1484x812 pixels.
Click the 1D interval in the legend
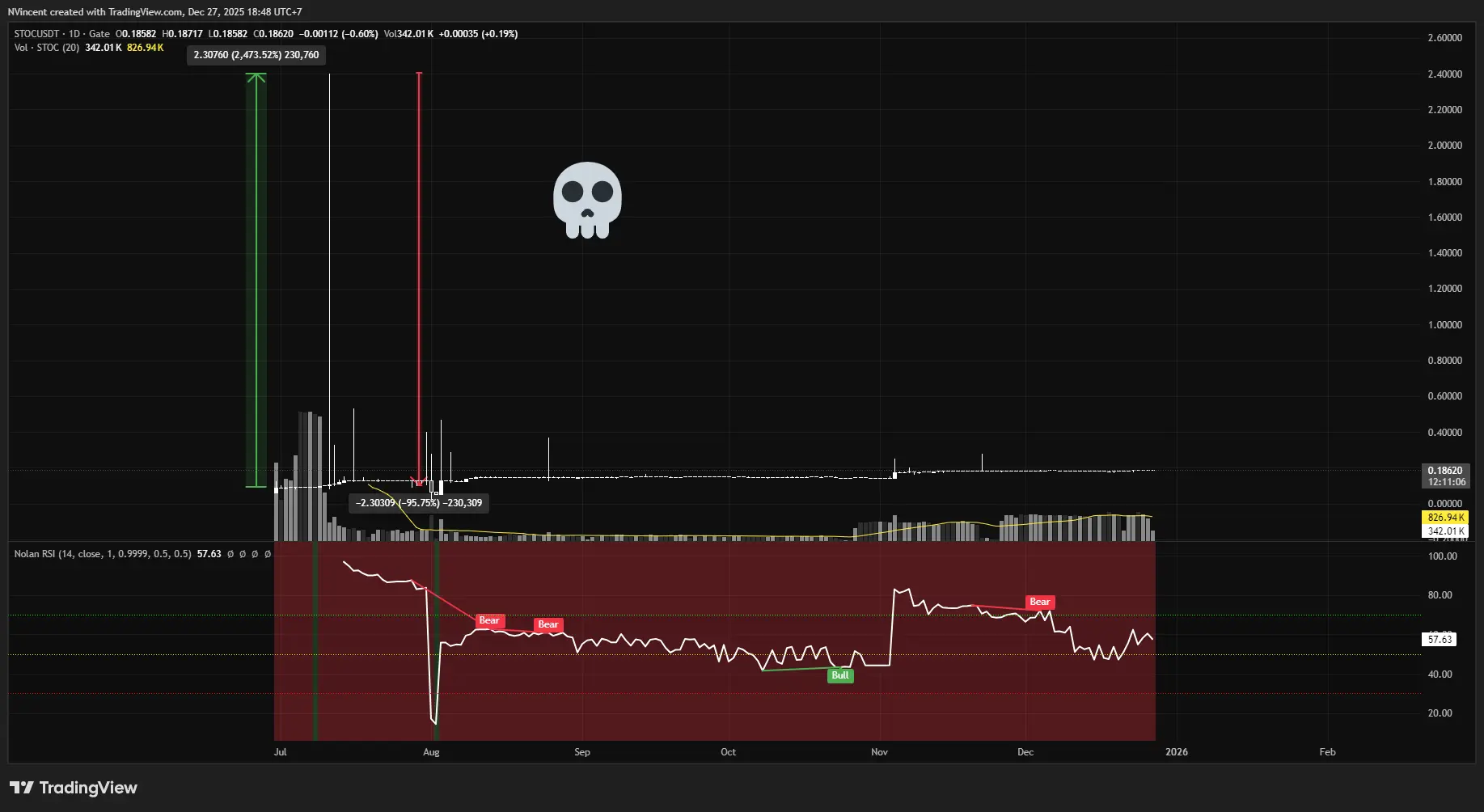coord(74,34)
